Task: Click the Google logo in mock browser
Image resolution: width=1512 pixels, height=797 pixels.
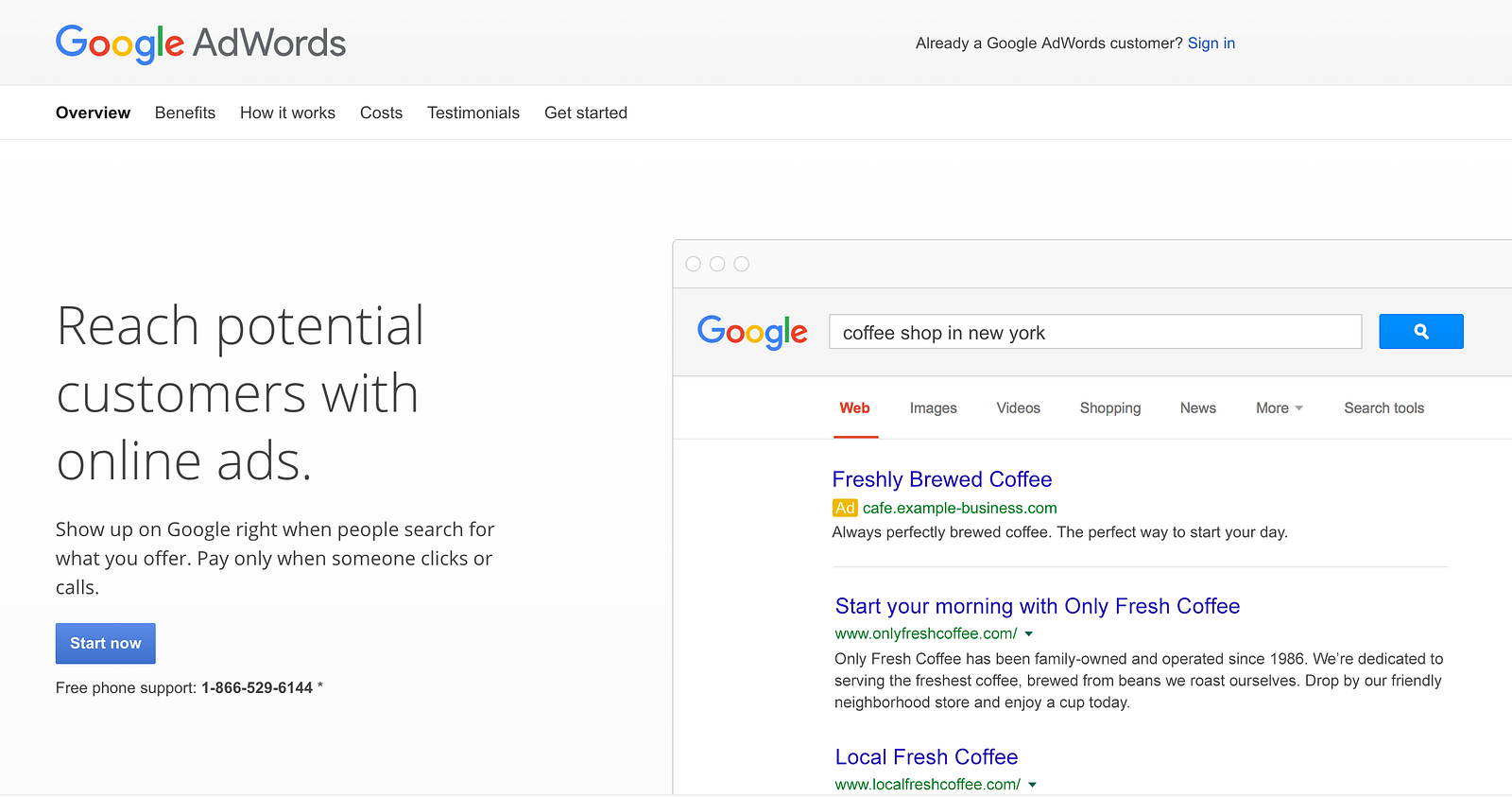Action: 752,332
